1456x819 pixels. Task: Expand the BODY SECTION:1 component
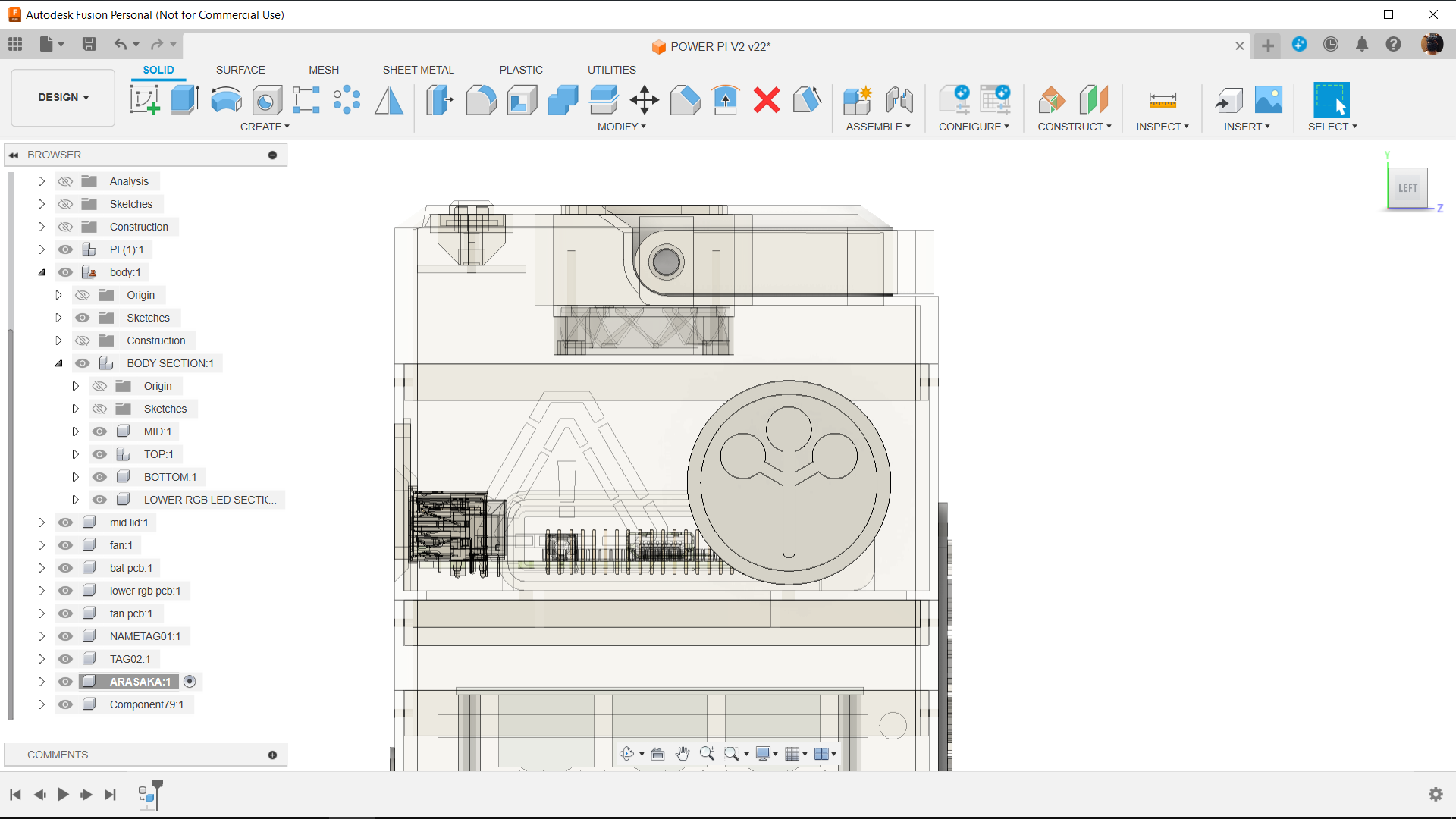tap(58, 363)
